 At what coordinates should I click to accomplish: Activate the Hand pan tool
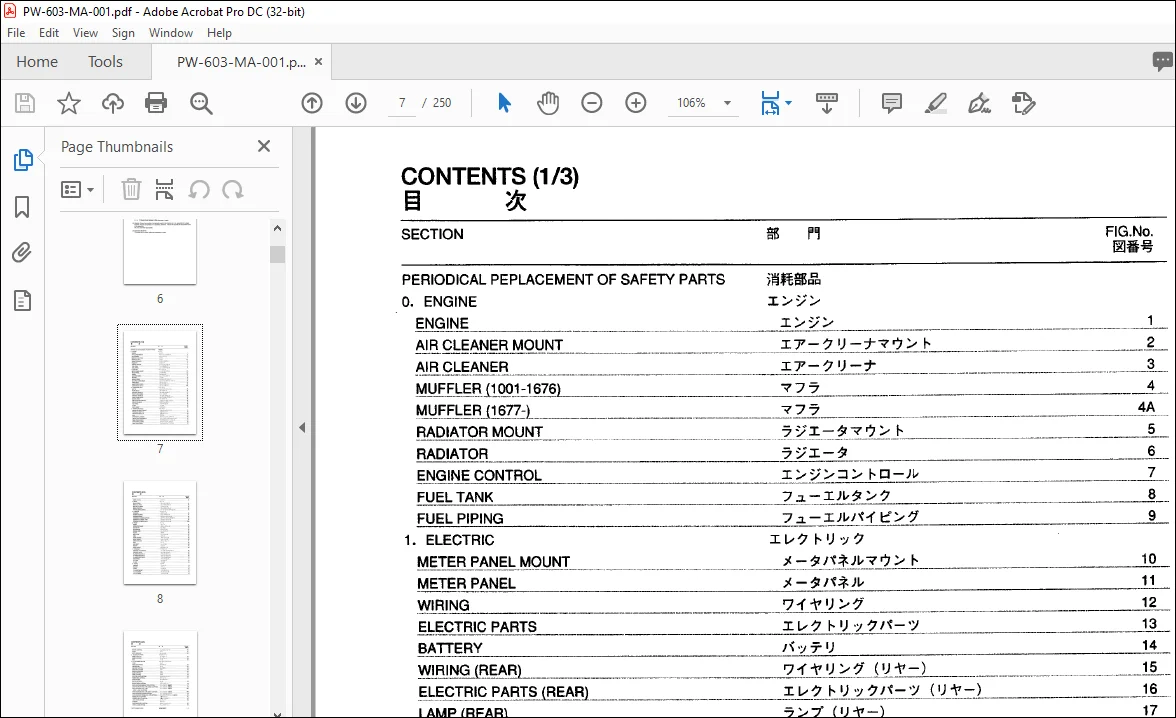(x=548, y=103)
